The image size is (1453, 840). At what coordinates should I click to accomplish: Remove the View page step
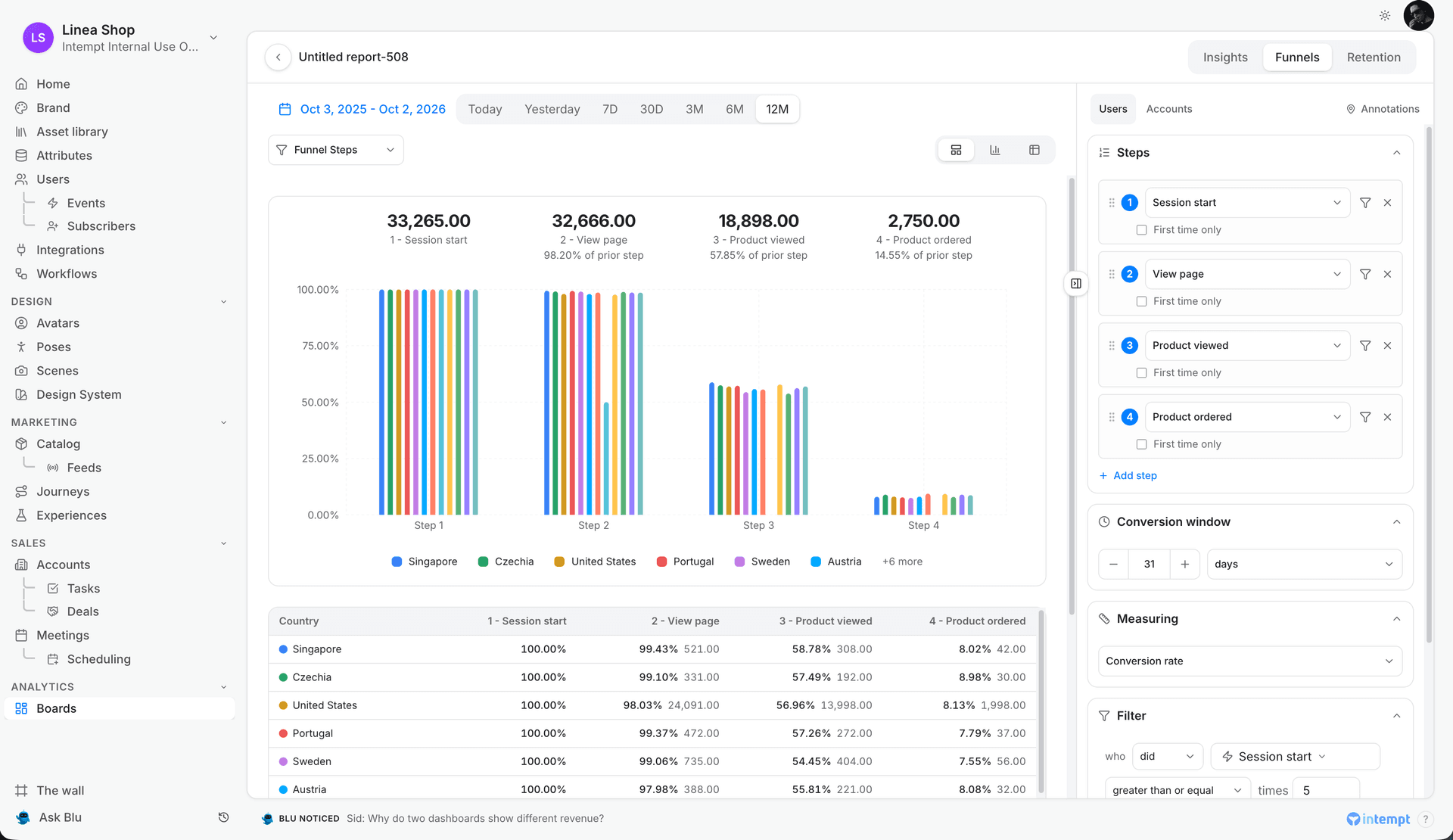pos(1387,274)
